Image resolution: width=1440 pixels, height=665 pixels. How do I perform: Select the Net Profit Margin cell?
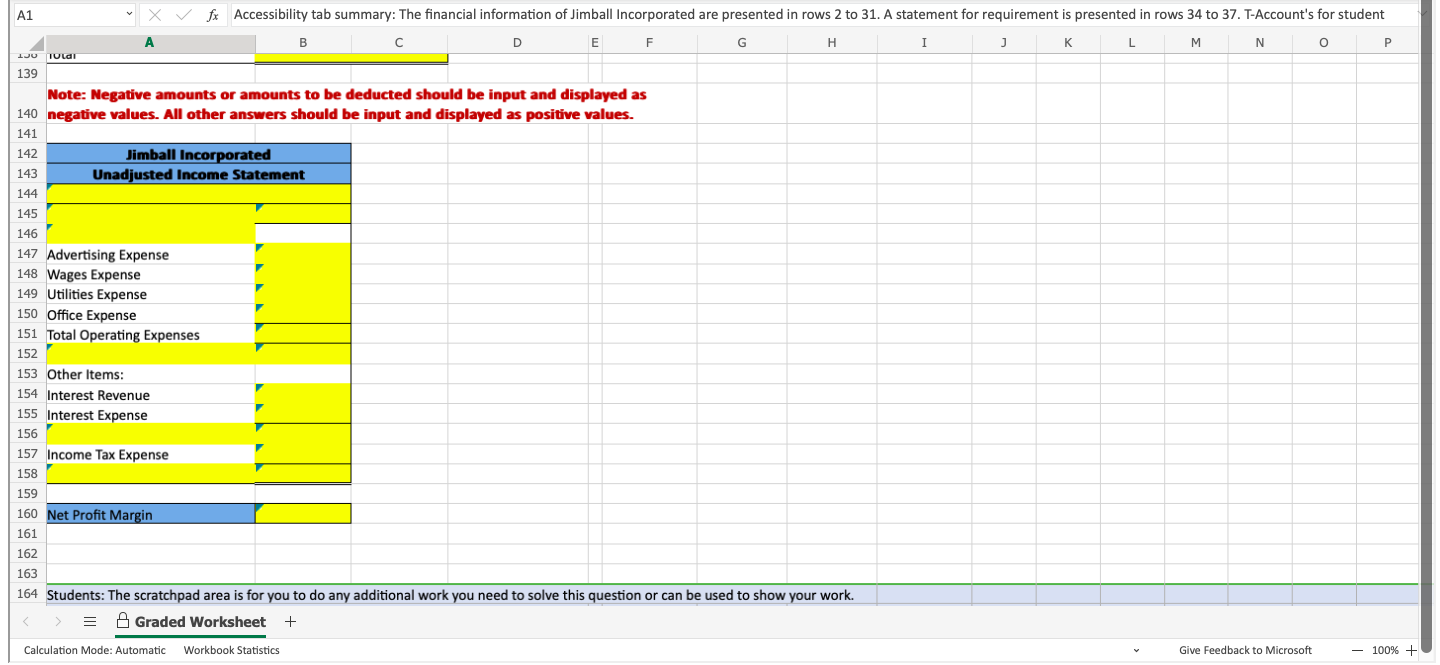point(150,513)
